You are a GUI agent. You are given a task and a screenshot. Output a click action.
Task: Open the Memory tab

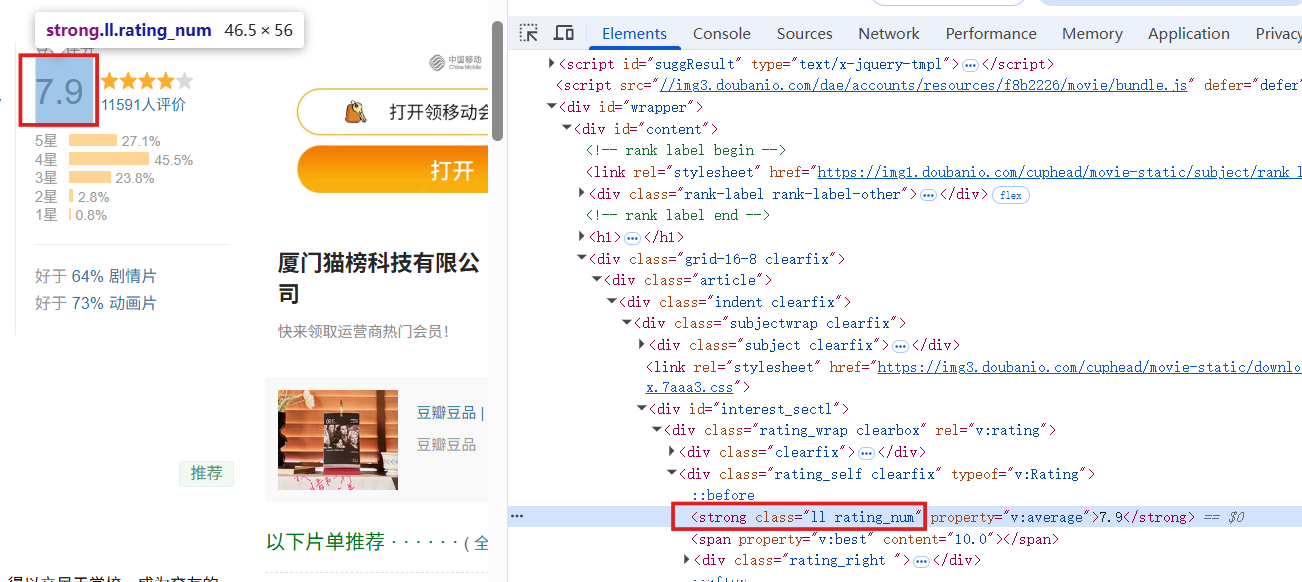[1092, 33]
